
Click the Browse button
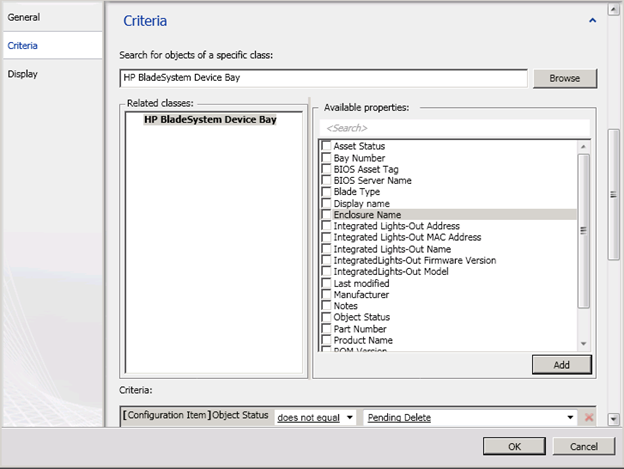(x=564, y=78)
